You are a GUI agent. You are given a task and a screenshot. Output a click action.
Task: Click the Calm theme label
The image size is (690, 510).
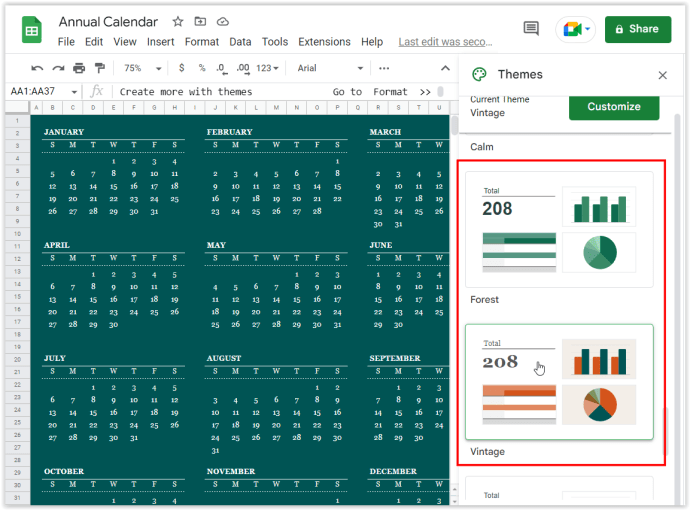482,147
